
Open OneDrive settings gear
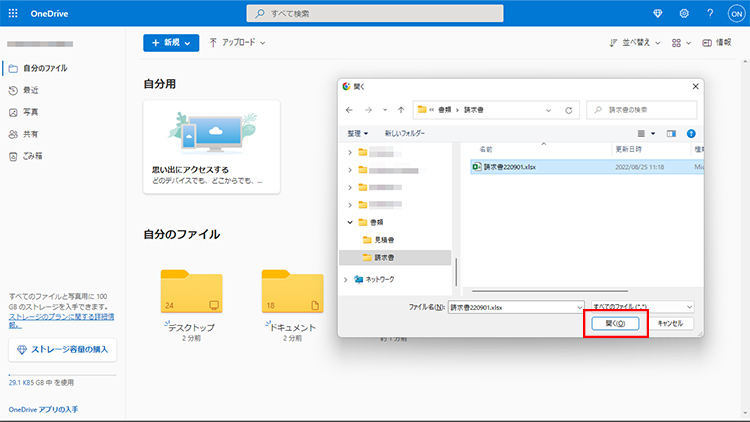click(x=684, y=13)
